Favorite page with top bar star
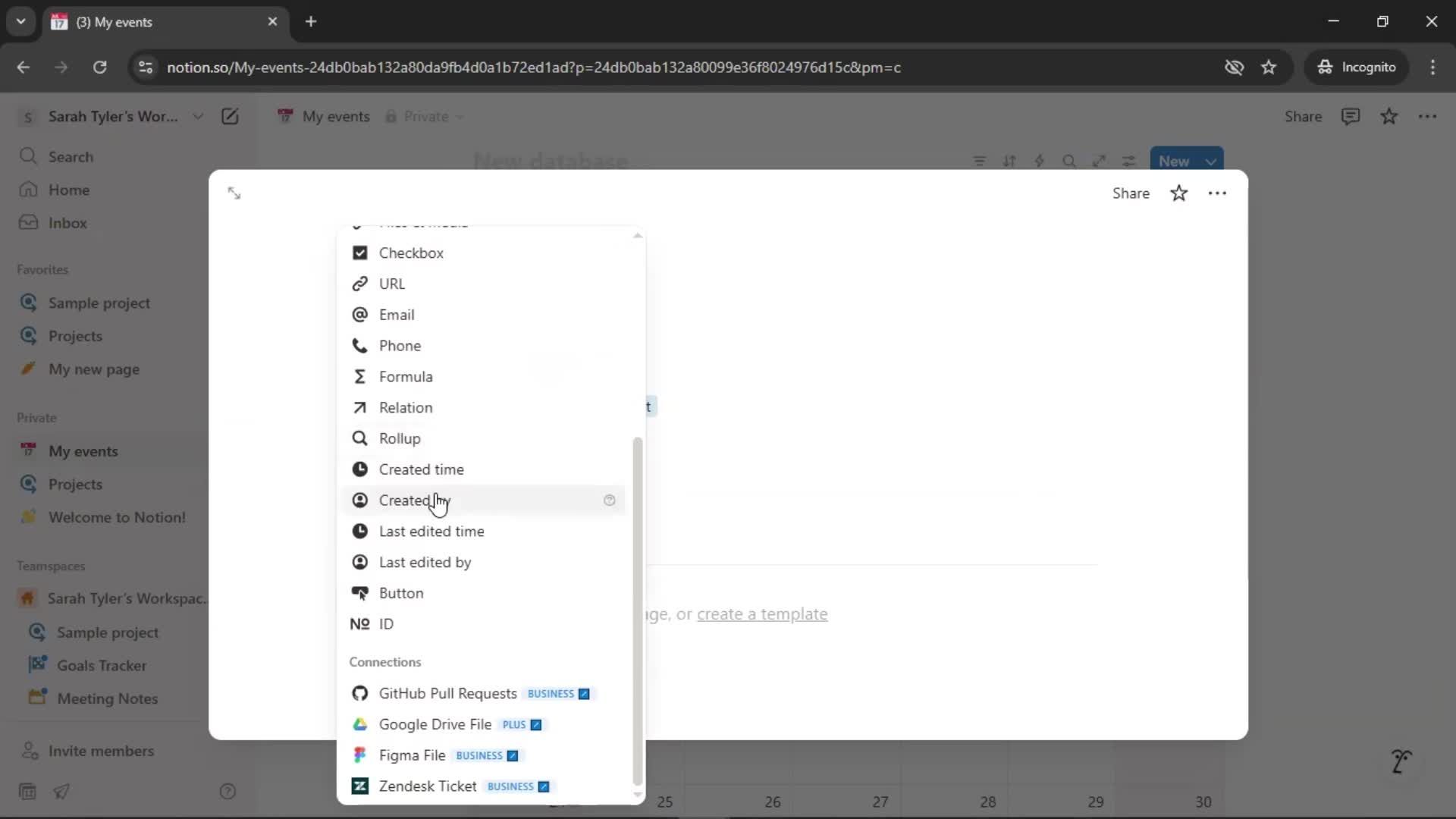The width and height of the screenshot is (1456, 819). 1389,117
